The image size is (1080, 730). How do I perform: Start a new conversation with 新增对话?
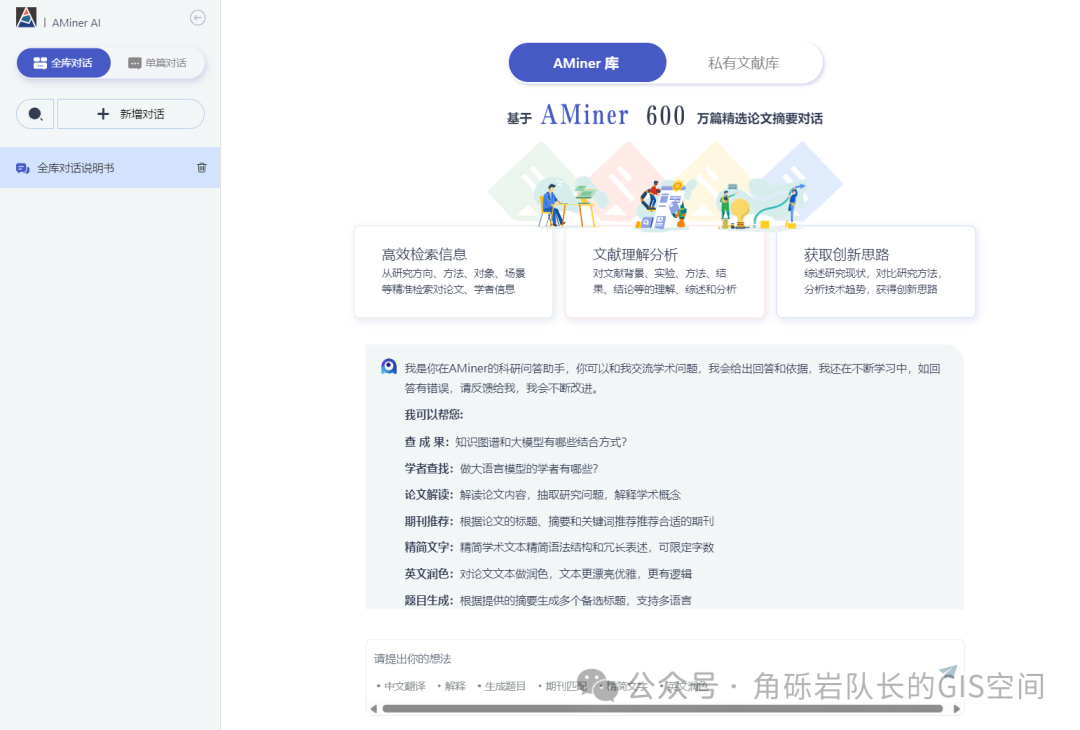tap(130, 114)
